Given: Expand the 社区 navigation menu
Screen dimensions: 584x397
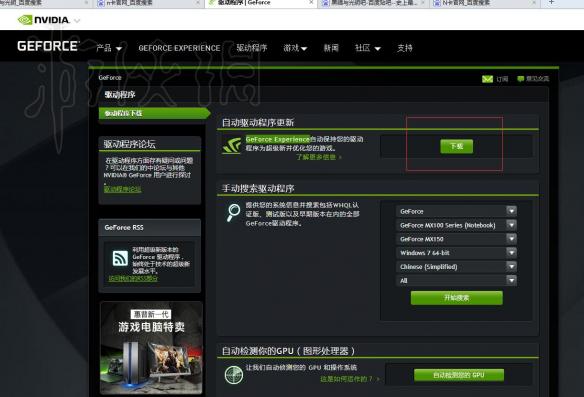Looking at the screenshot, I should tap(368, 48).
